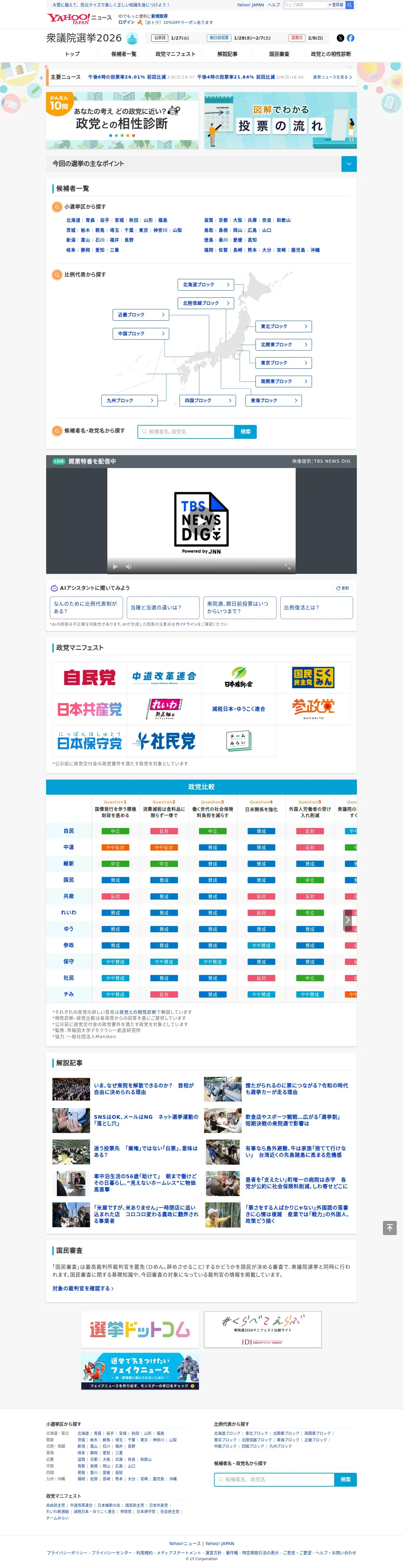Open the 北関東ブロック chevron button

tap(283, 345)
